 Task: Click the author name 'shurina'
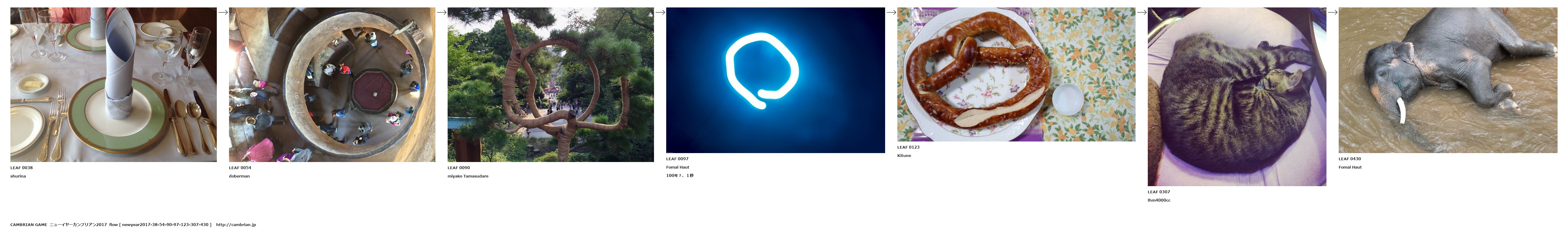click(18, 176)
